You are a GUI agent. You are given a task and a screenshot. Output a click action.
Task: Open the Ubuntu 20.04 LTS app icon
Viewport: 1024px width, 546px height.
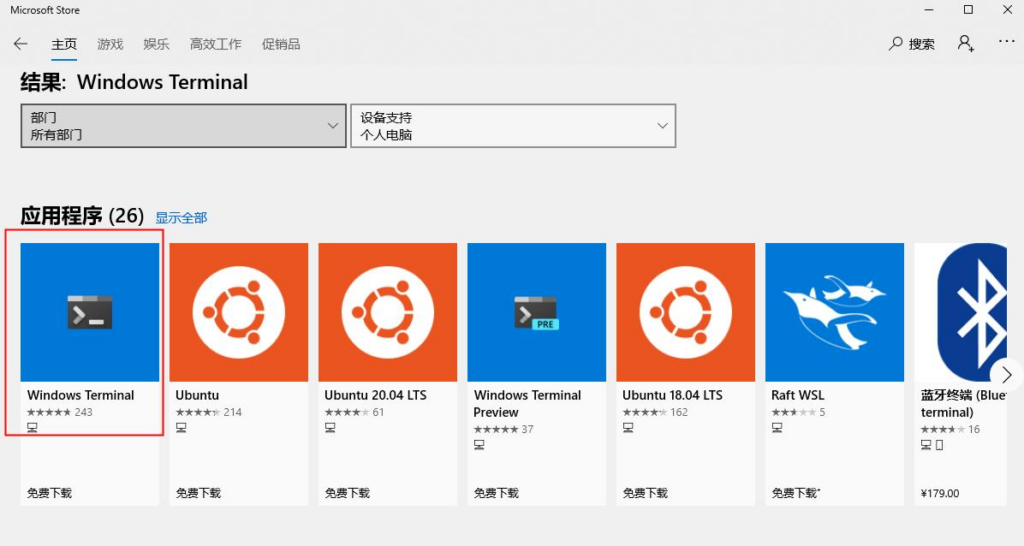pyautogui.click(x=387, y=312)
